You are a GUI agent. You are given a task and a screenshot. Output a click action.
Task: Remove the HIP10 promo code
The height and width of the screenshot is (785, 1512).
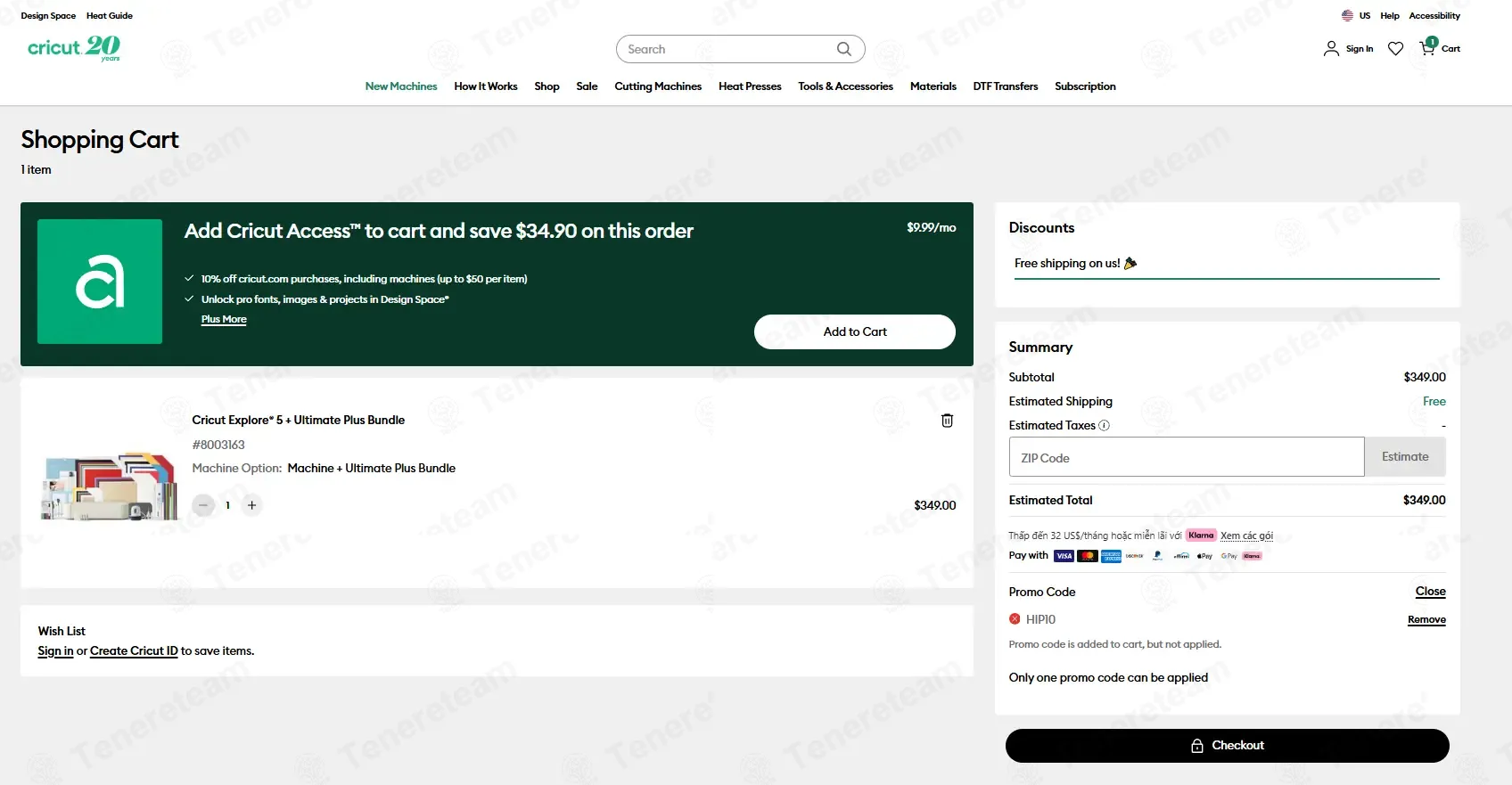(x=1426, y=619)
